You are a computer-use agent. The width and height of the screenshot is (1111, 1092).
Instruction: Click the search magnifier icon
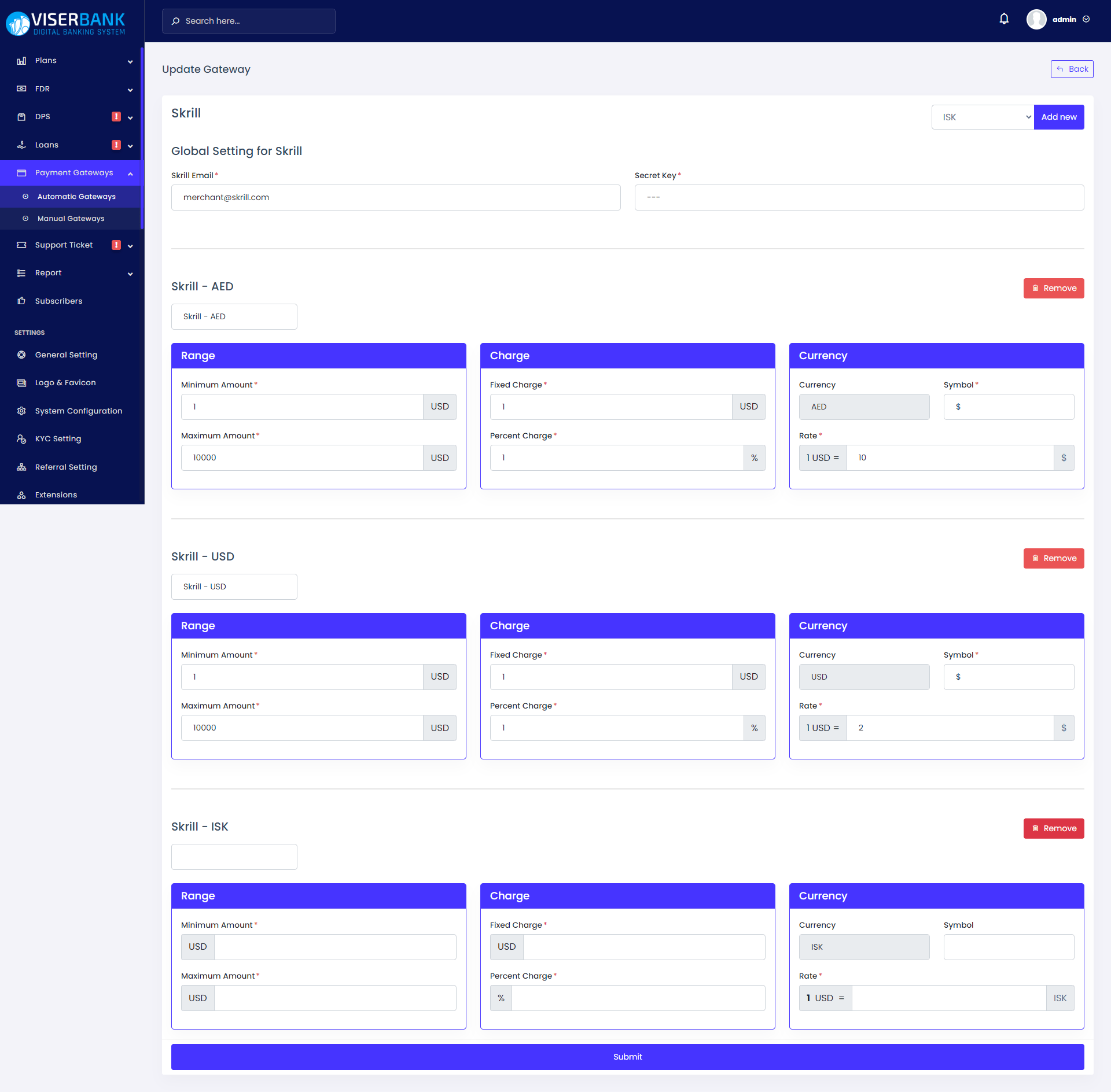tap(176, 21)
